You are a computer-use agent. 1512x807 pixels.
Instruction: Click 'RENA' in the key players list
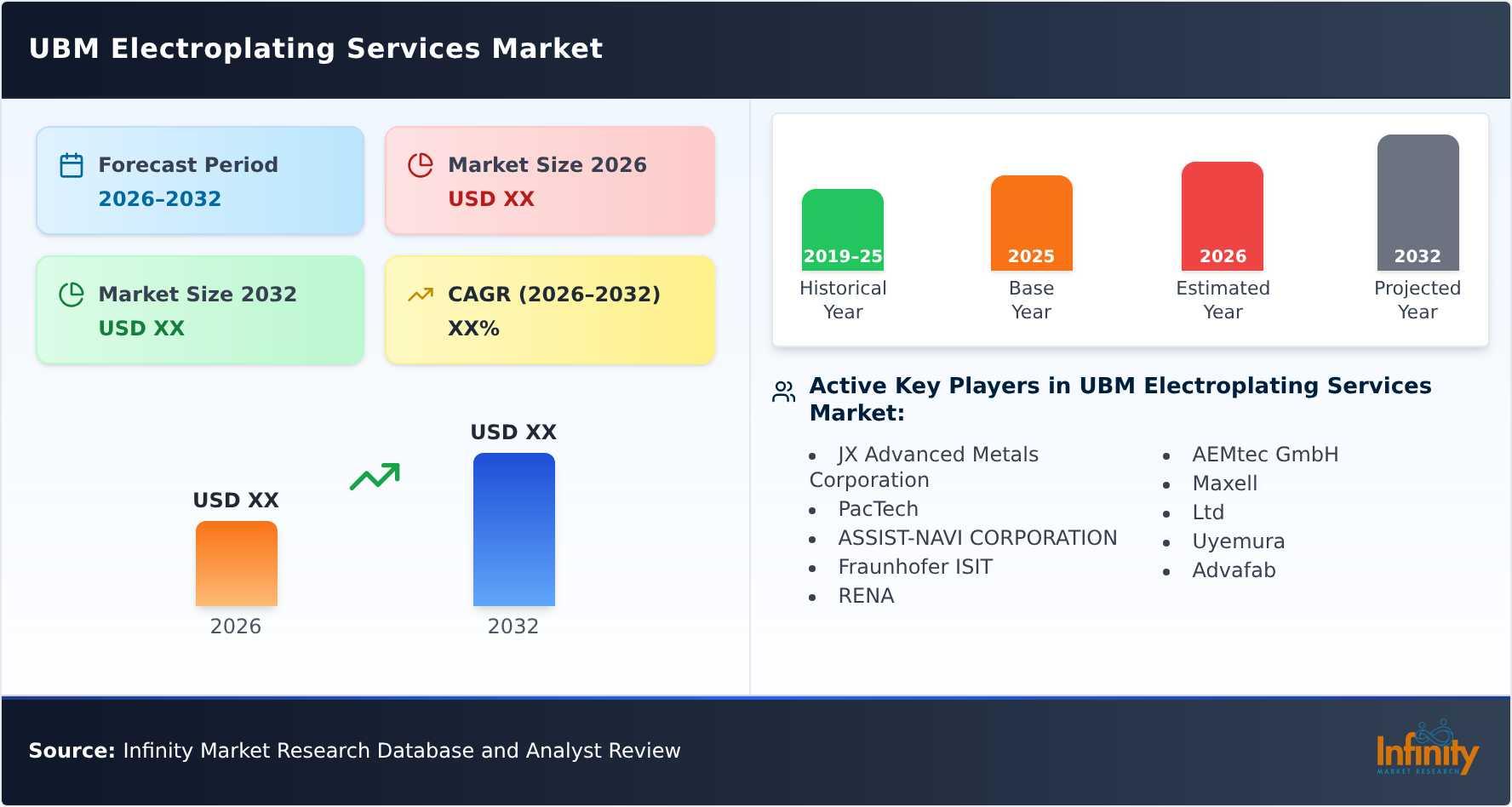pos(866,596)
